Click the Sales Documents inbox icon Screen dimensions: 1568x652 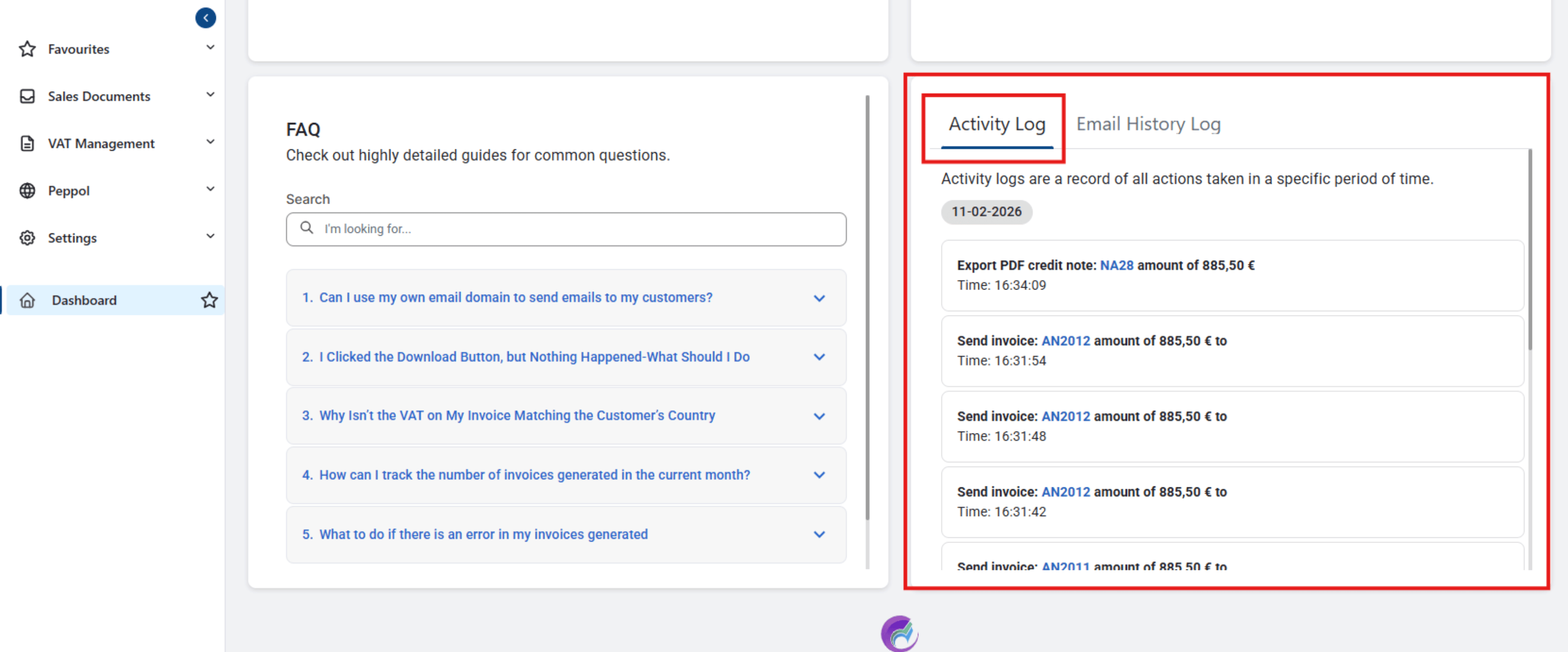tap(27, 97)
